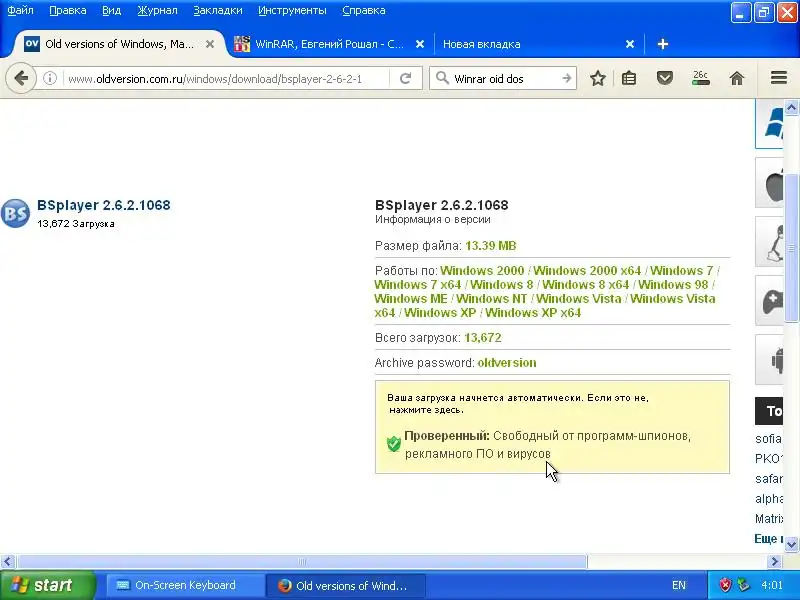
Task: Open the Games gamepad sidebar icon
Action: (769, 301)
